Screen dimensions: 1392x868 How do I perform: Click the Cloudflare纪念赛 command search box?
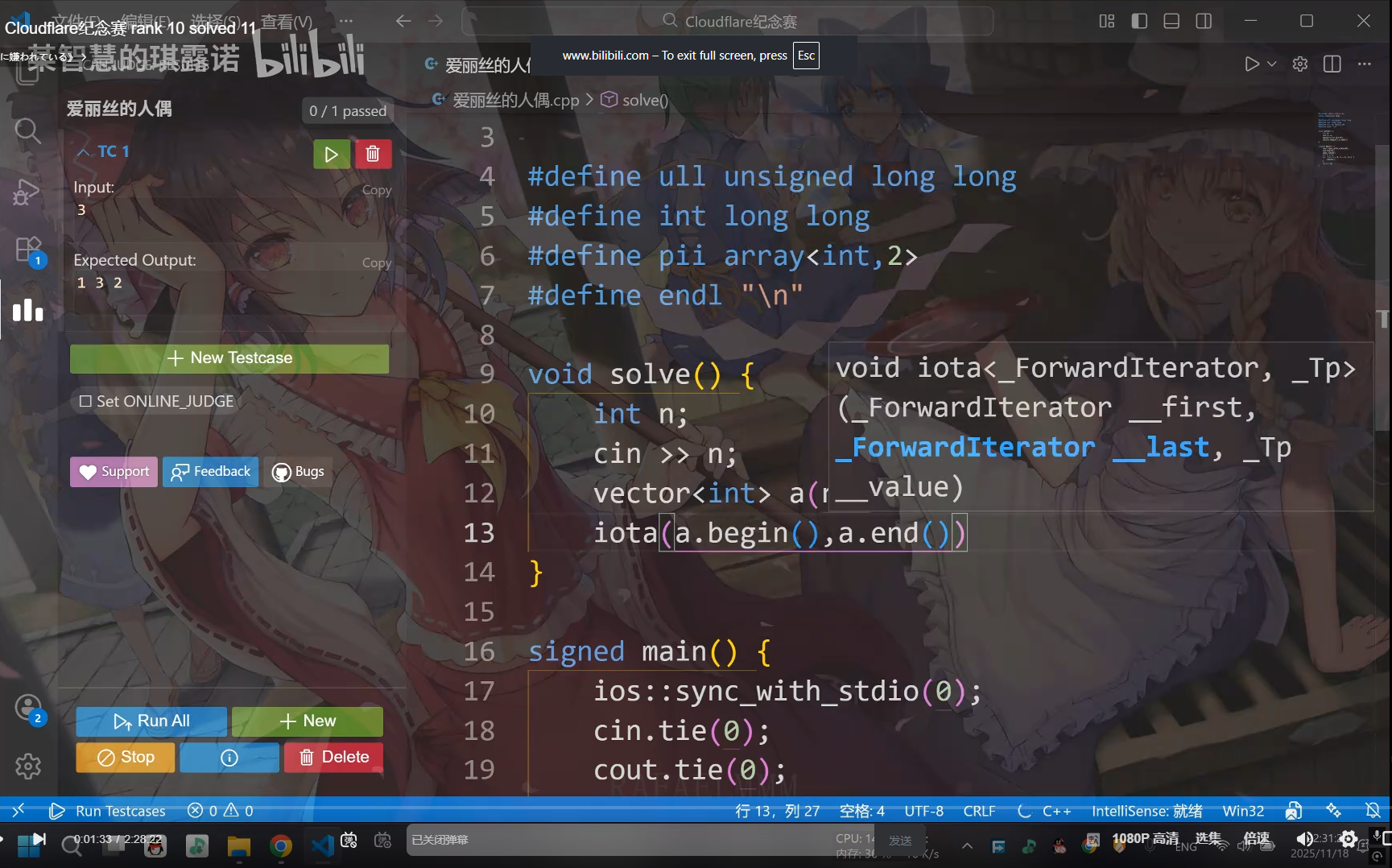click(728, 21)
